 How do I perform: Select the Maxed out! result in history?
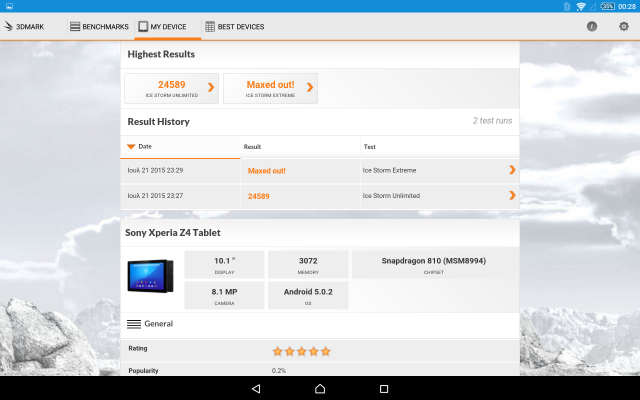pyautogui.click(x=267, y=171)
